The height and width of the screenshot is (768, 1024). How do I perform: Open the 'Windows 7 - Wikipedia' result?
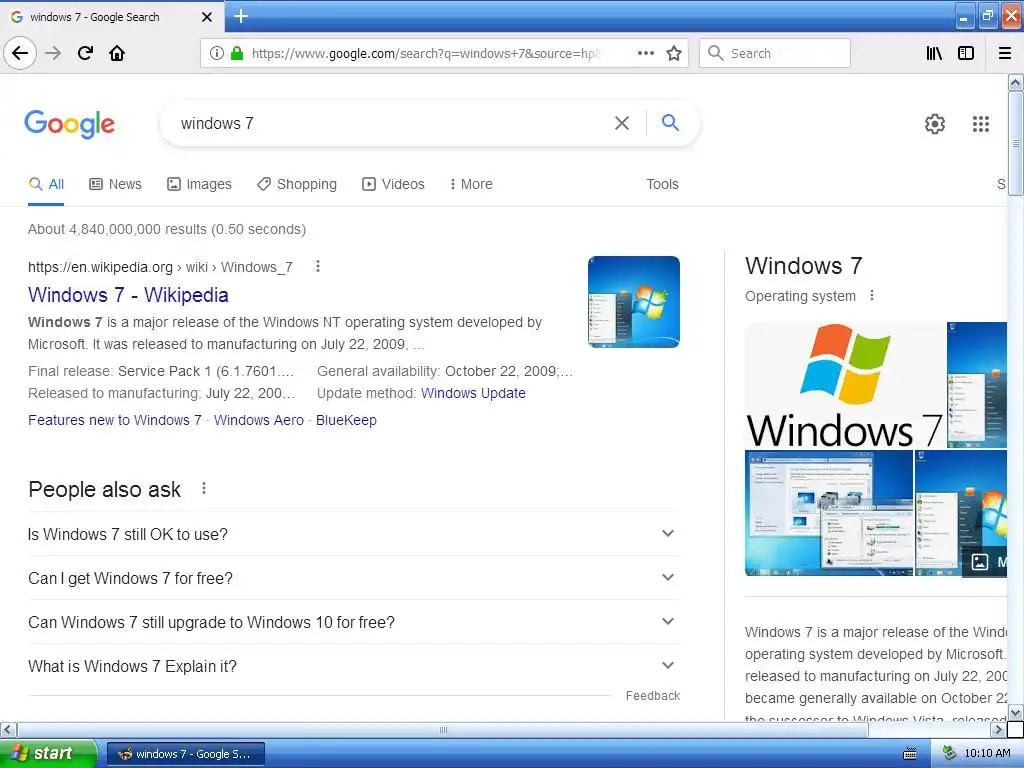tap(128, 295)
